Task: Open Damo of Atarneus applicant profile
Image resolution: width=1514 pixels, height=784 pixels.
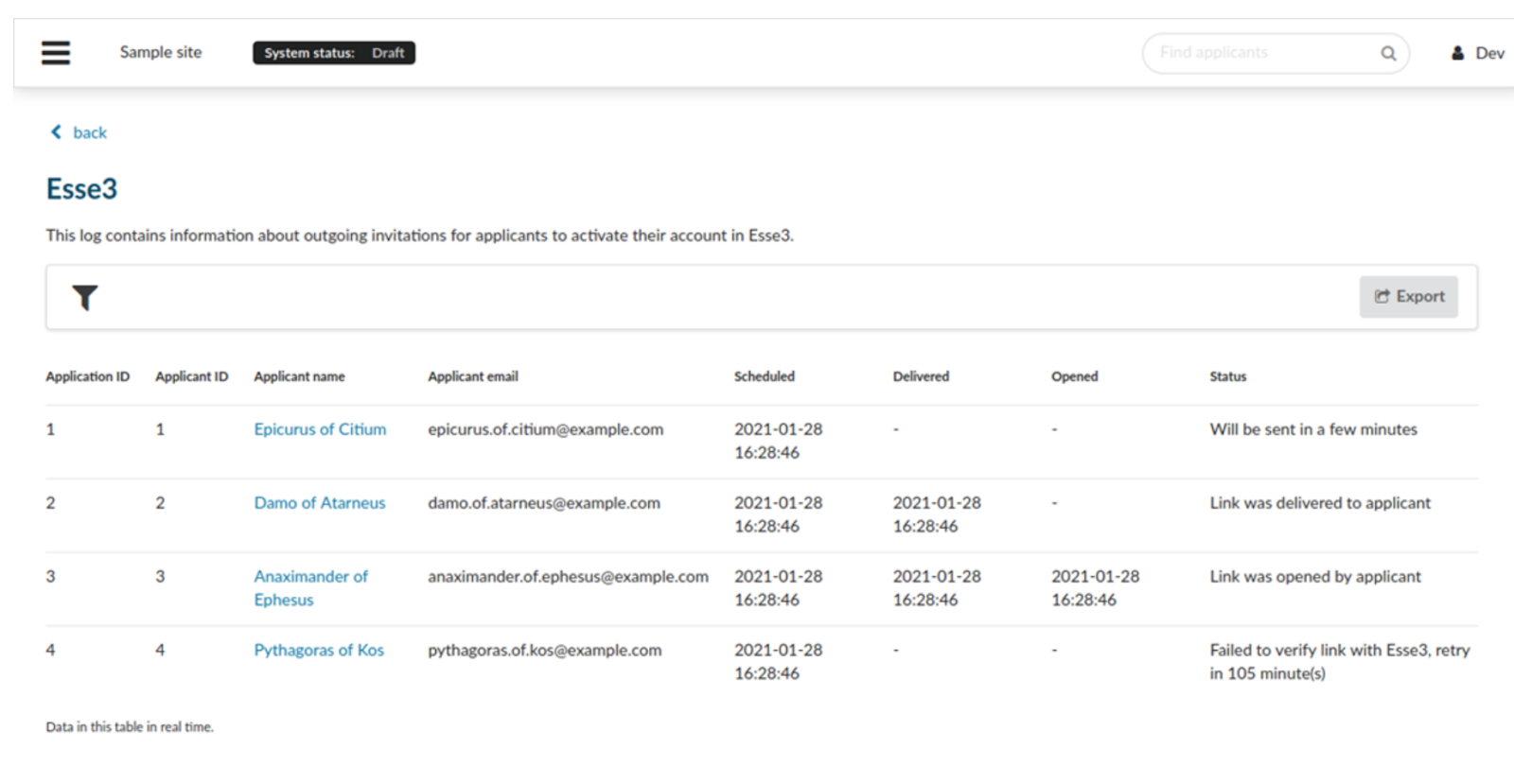Action: click(320, 503)
